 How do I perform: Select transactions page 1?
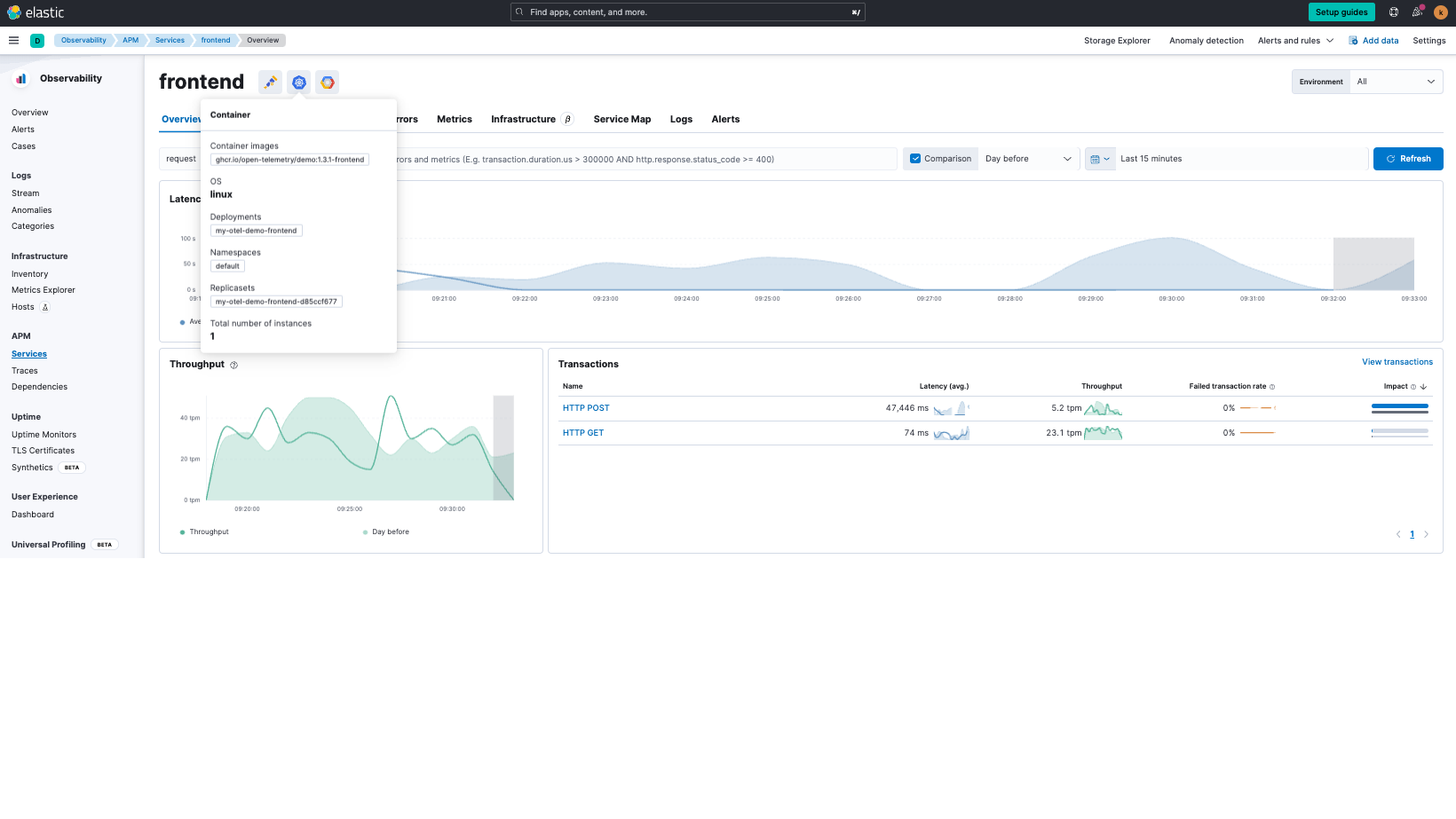tap(1412, 534)
